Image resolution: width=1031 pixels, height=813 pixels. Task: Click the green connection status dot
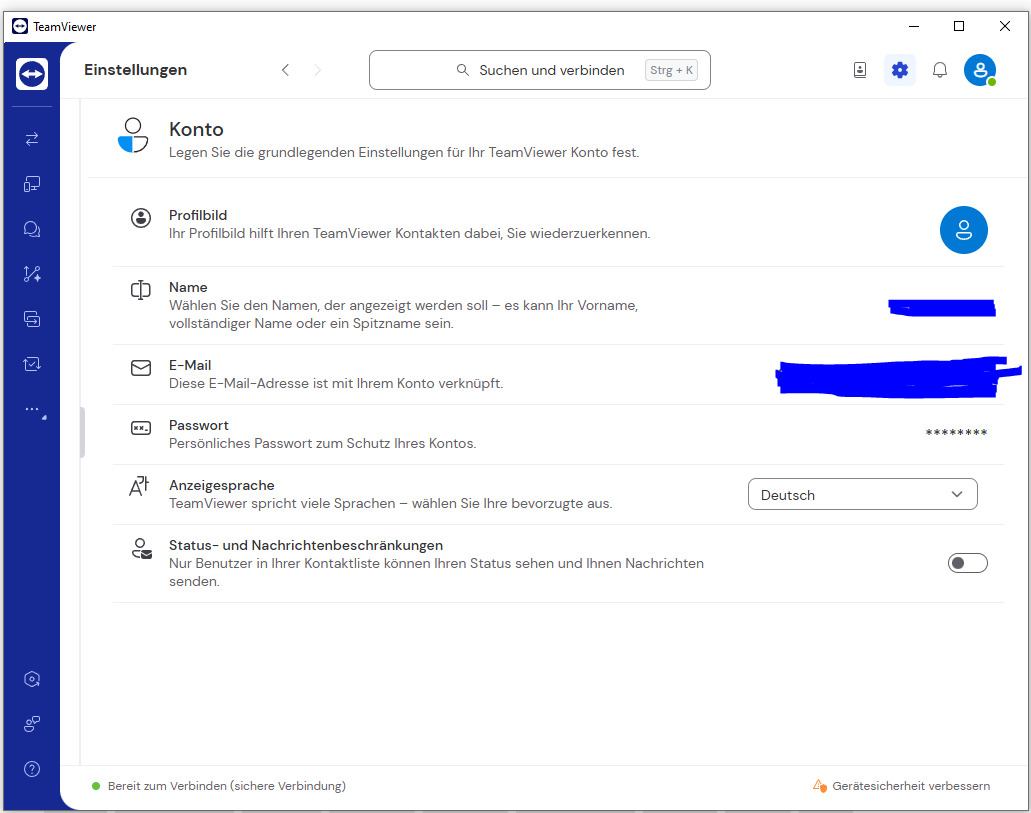pos(96,786)
